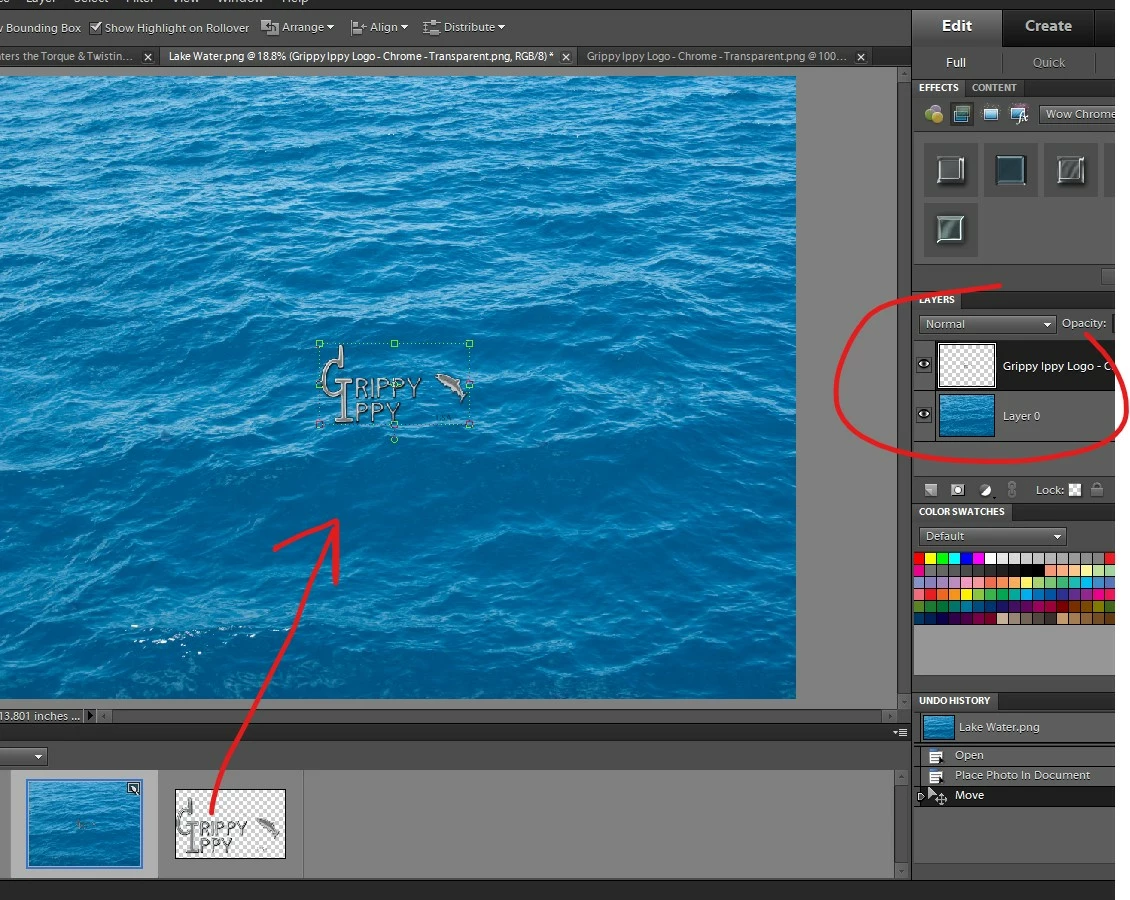The image size is (1130, 900).
Task: Click the Layers panel title tab
Action: click(936, 300)
